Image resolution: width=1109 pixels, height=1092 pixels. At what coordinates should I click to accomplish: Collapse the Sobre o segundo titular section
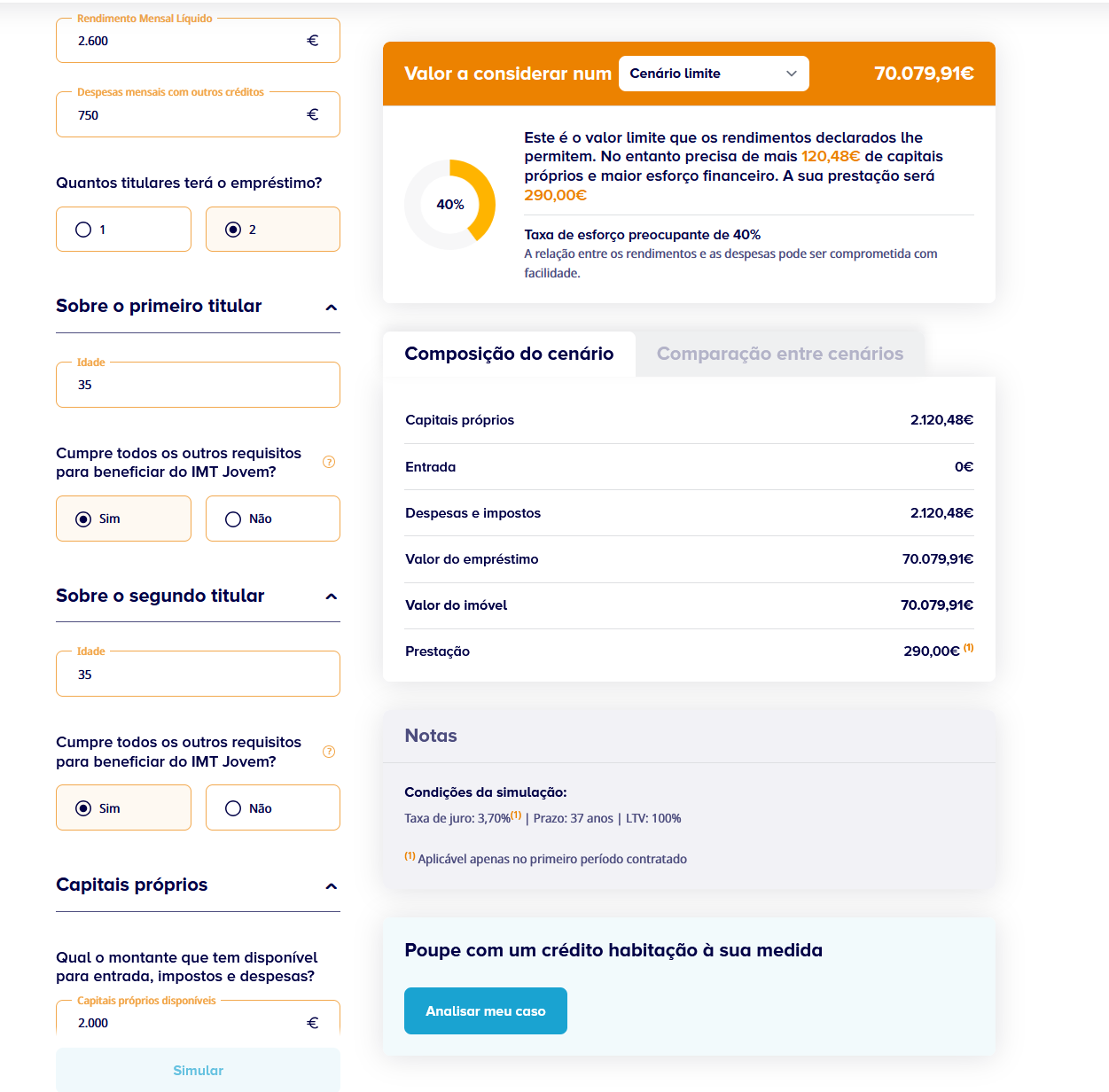pyautogui.click(x=332, y=597)
